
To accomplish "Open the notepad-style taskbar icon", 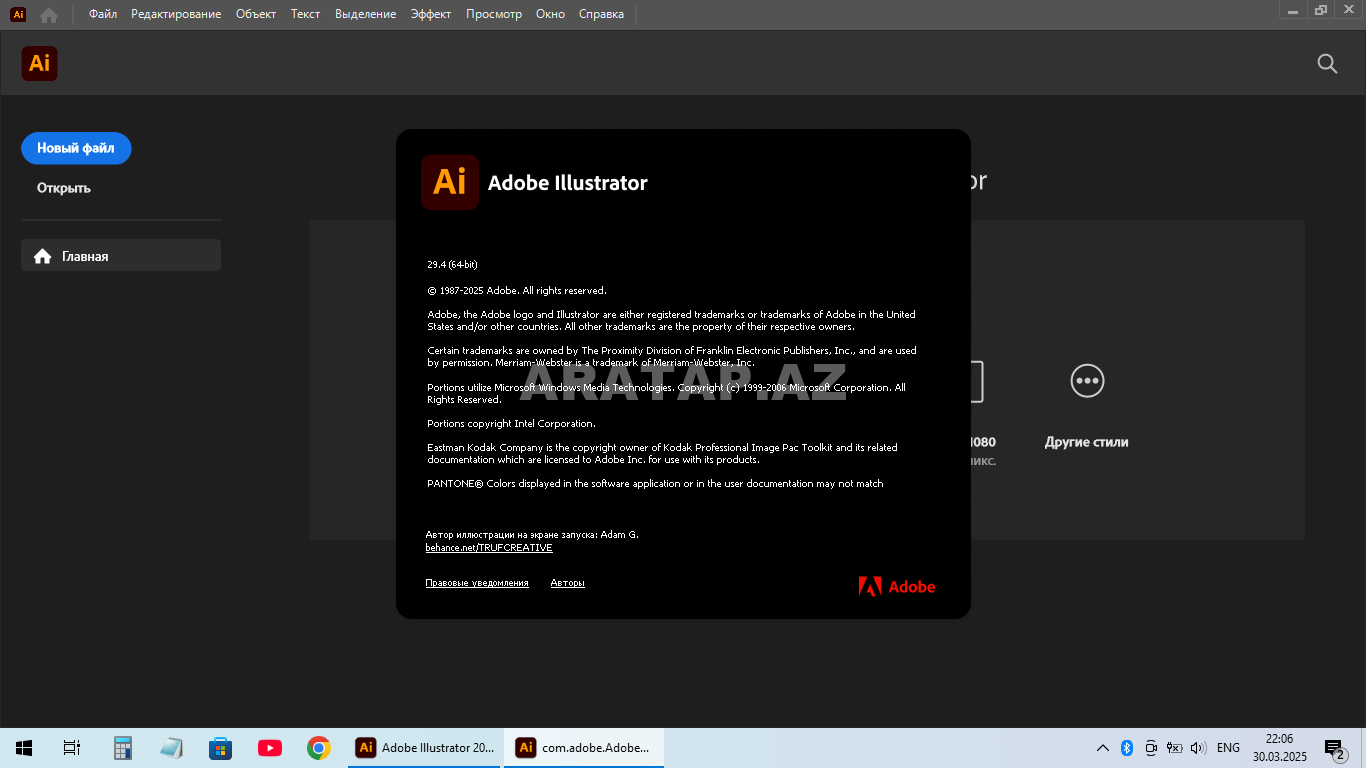I will (x=171, y=747).
